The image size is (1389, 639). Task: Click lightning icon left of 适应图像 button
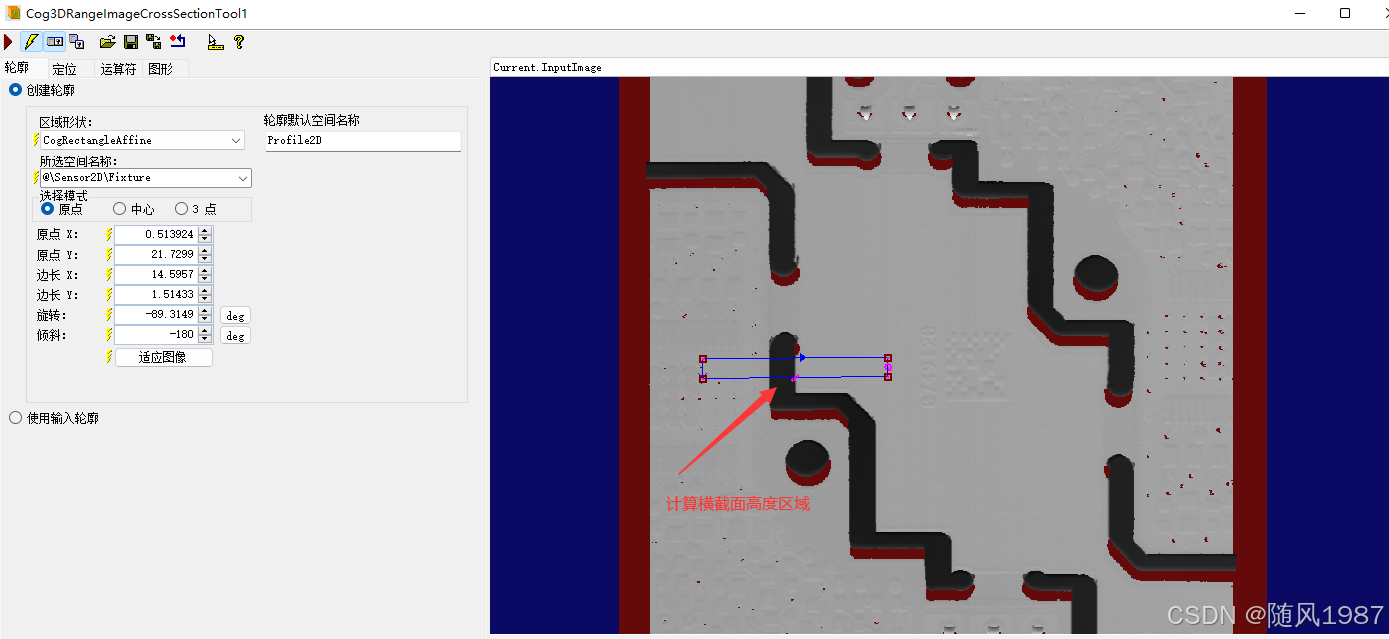[x=109, y=357]
